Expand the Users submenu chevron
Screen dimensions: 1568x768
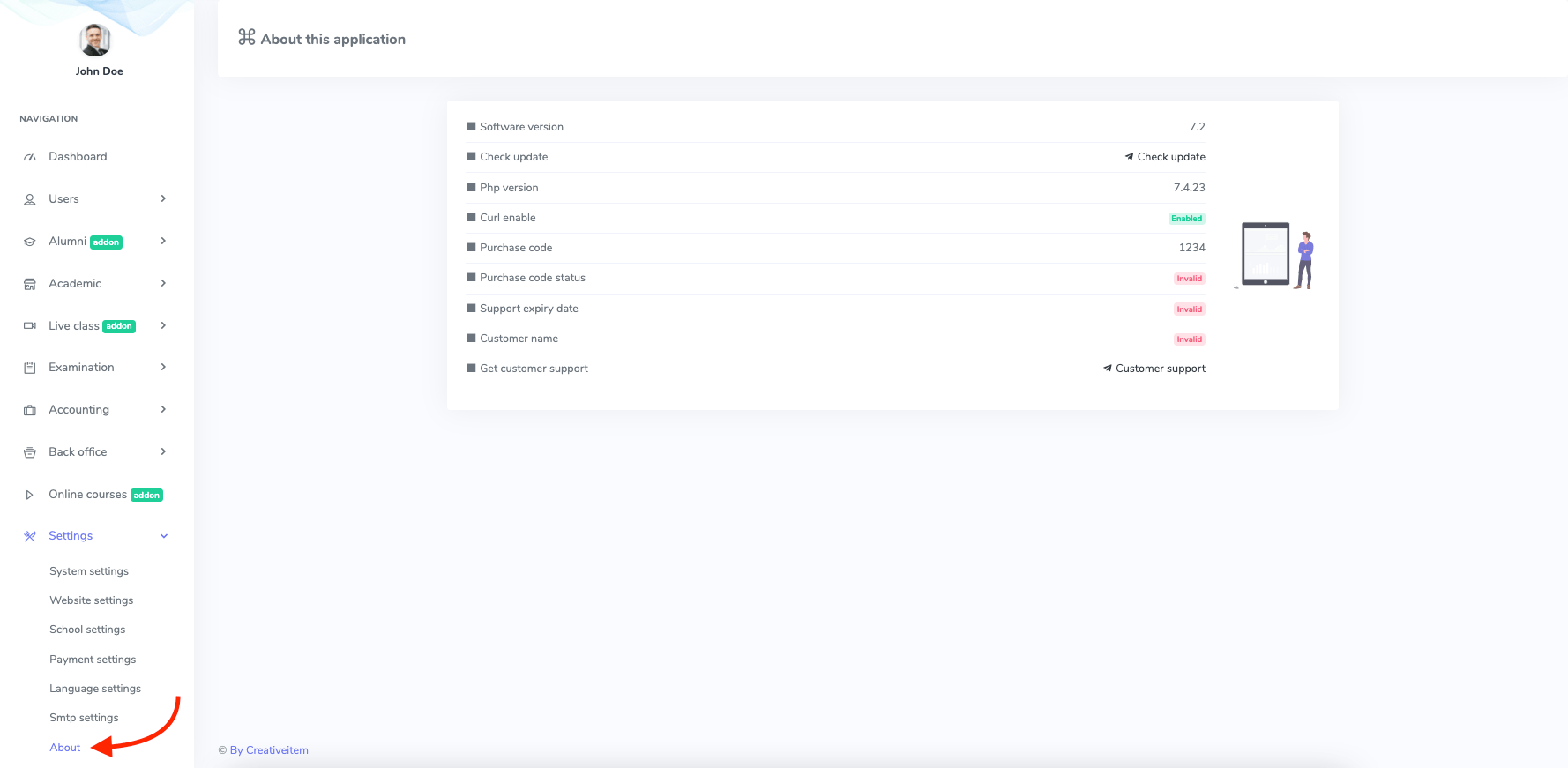[x=163, y=199]
